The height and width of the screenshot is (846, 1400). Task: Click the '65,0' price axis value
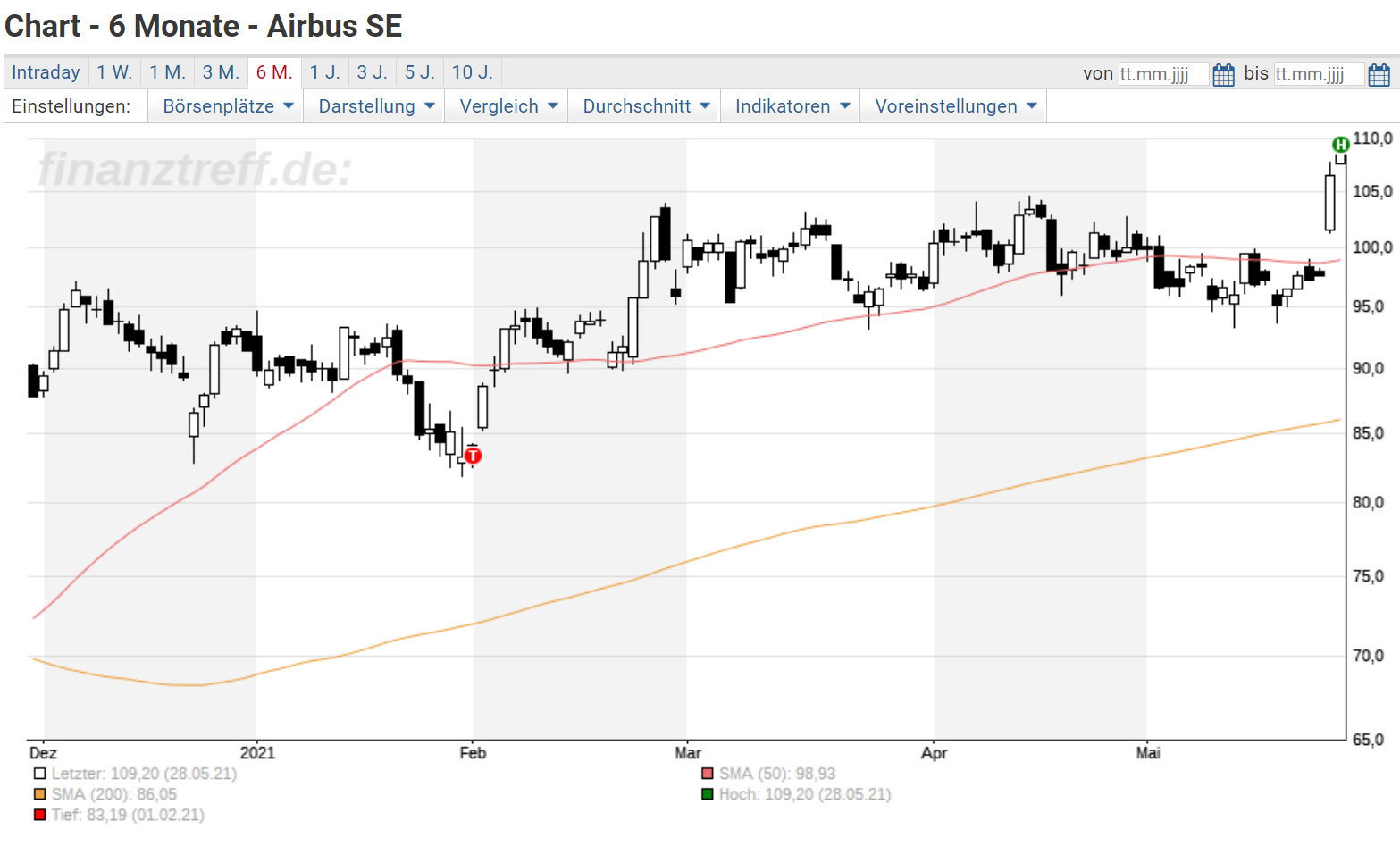pyautogui.click(x=1368, y=740)
